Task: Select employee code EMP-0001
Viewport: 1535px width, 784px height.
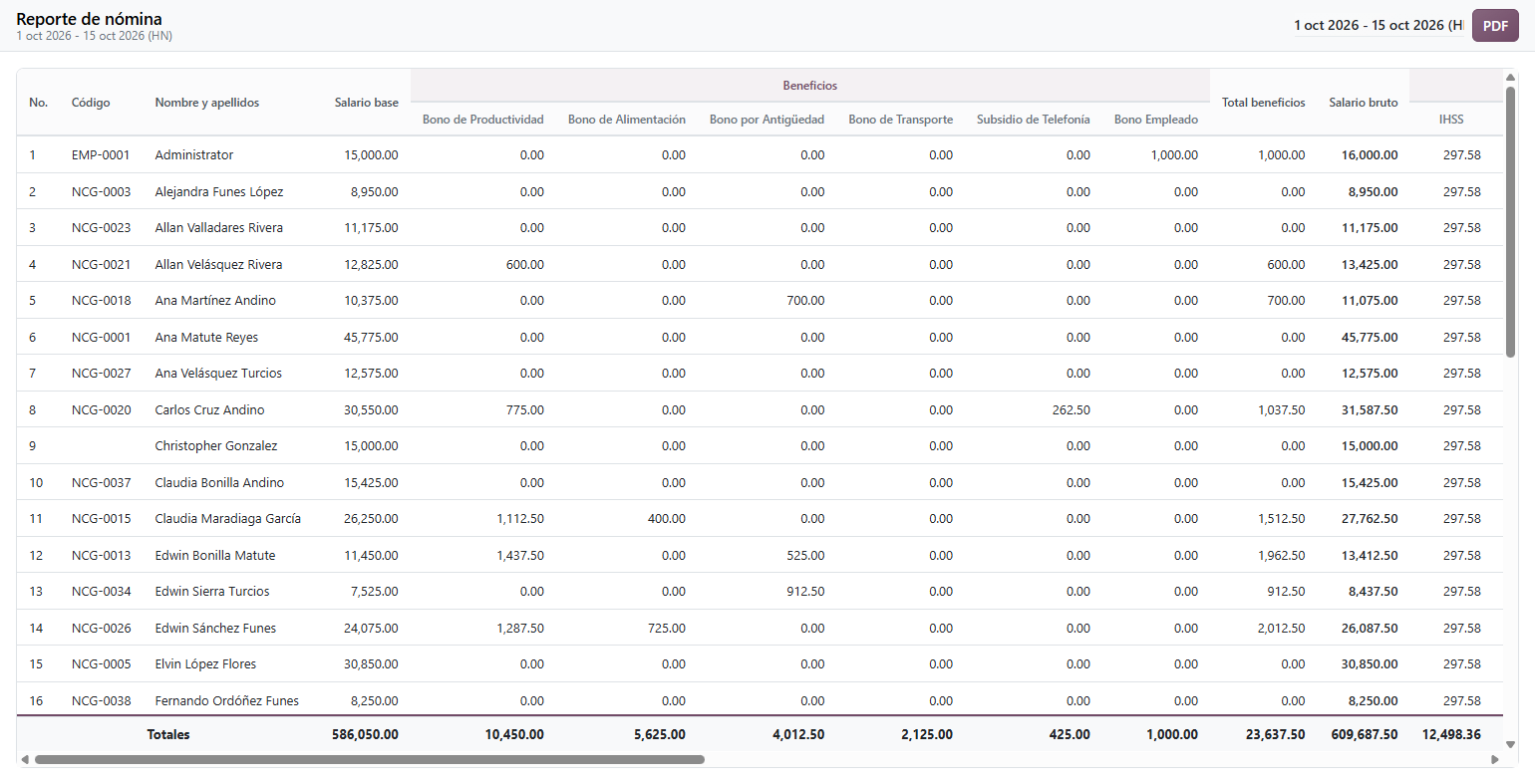Action: pyautogui.click(x=101, y=155)
